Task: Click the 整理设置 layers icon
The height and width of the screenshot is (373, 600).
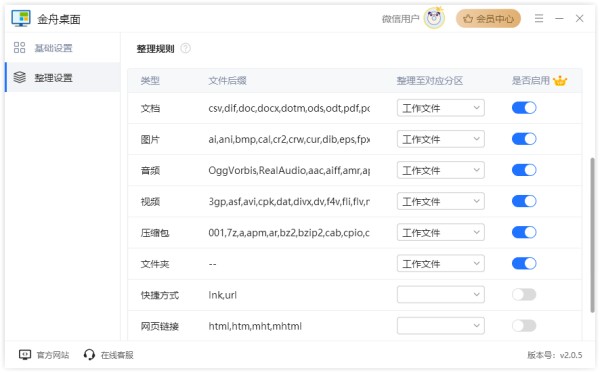Action: (20, 77)
